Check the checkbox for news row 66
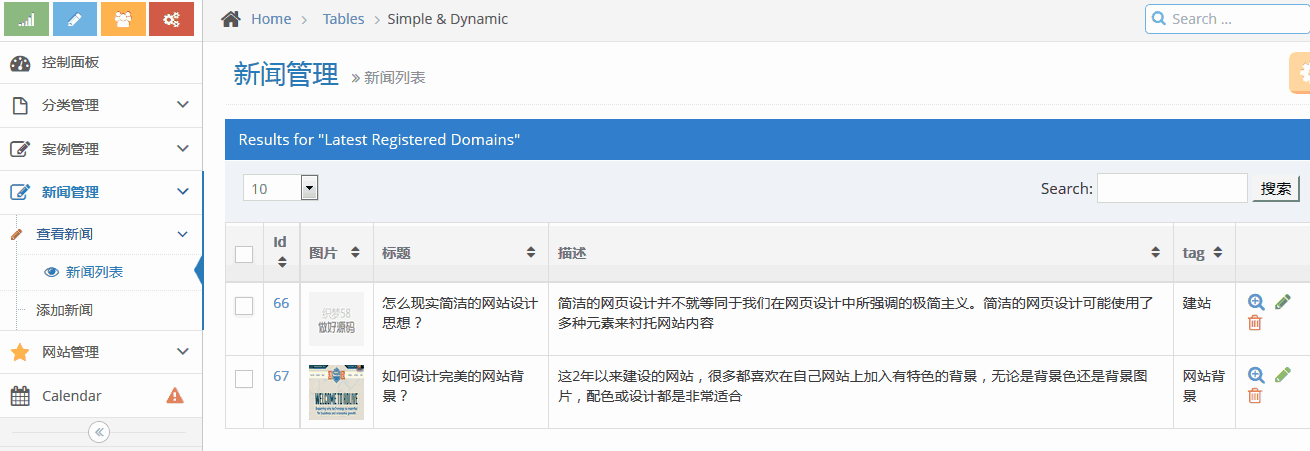This screenshot has height=451, width=1310. (244, 306)
